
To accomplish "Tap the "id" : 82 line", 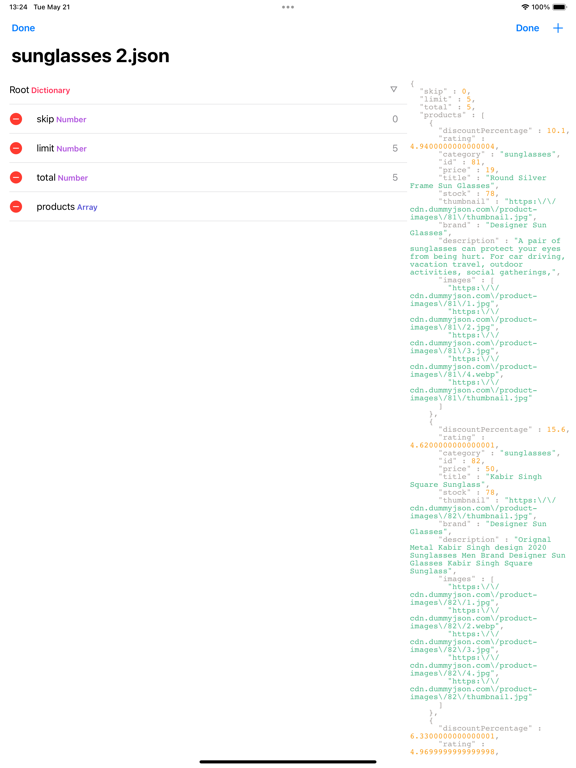I will (461, 461).
